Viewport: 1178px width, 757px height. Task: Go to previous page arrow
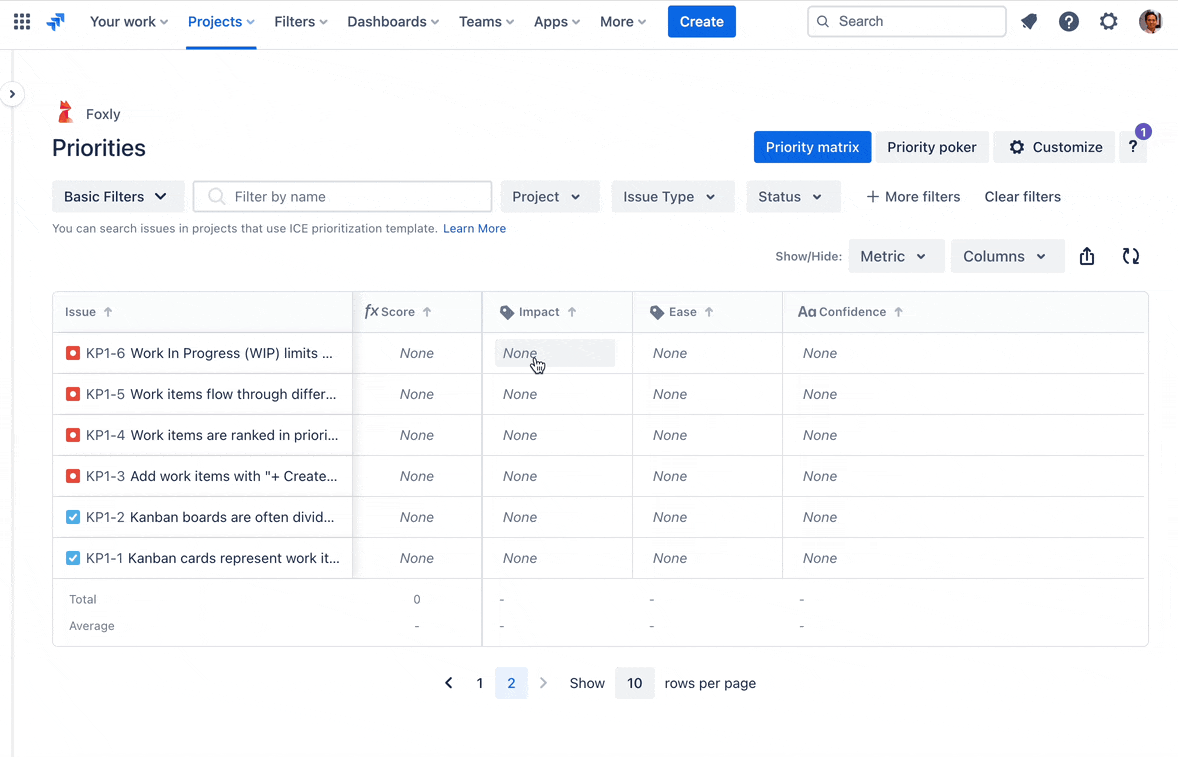point(449,683)
